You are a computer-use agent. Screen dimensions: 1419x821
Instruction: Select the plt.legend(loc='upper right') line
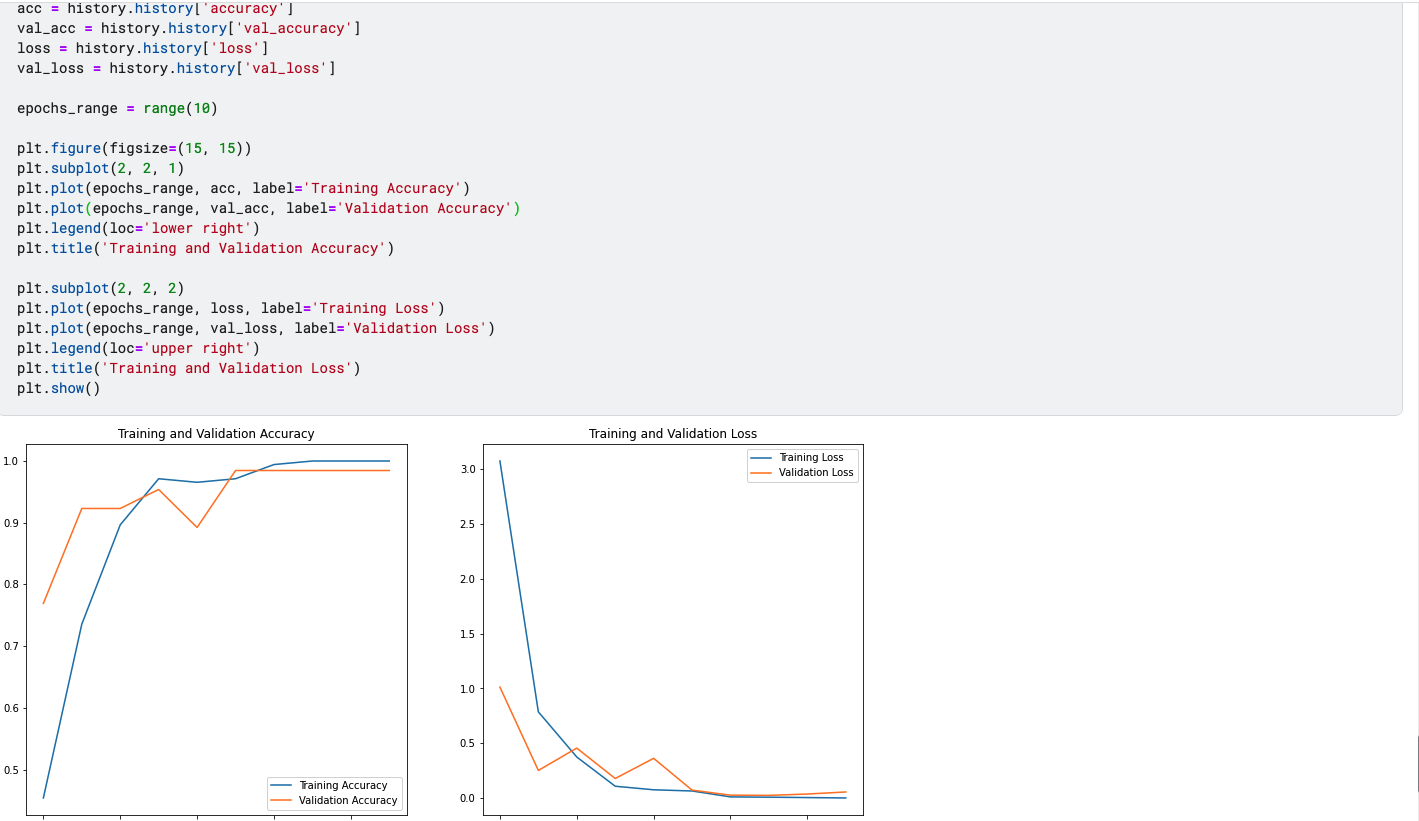pyautogui.click(x=138, y=348)
